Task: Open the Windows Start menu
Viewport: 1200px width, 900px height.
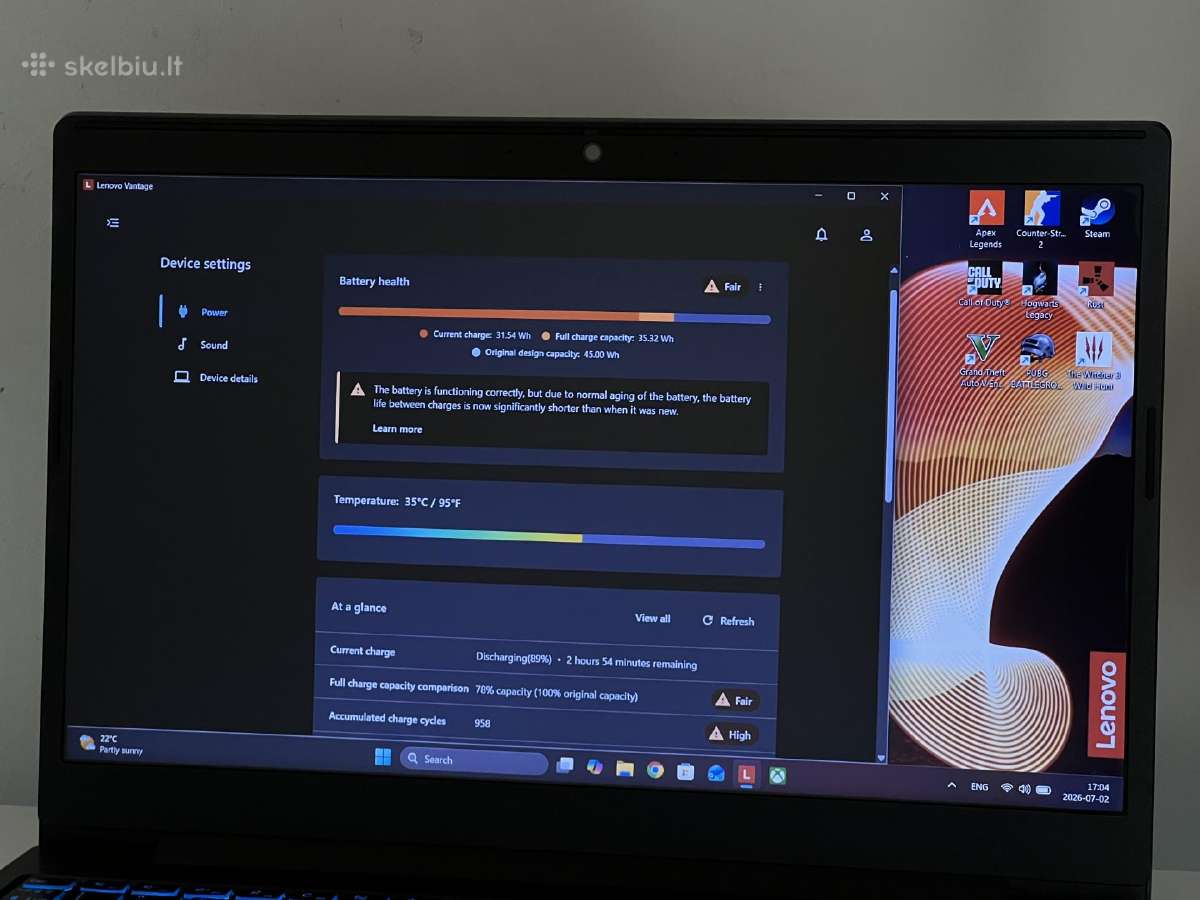Action: coord(383,757)
